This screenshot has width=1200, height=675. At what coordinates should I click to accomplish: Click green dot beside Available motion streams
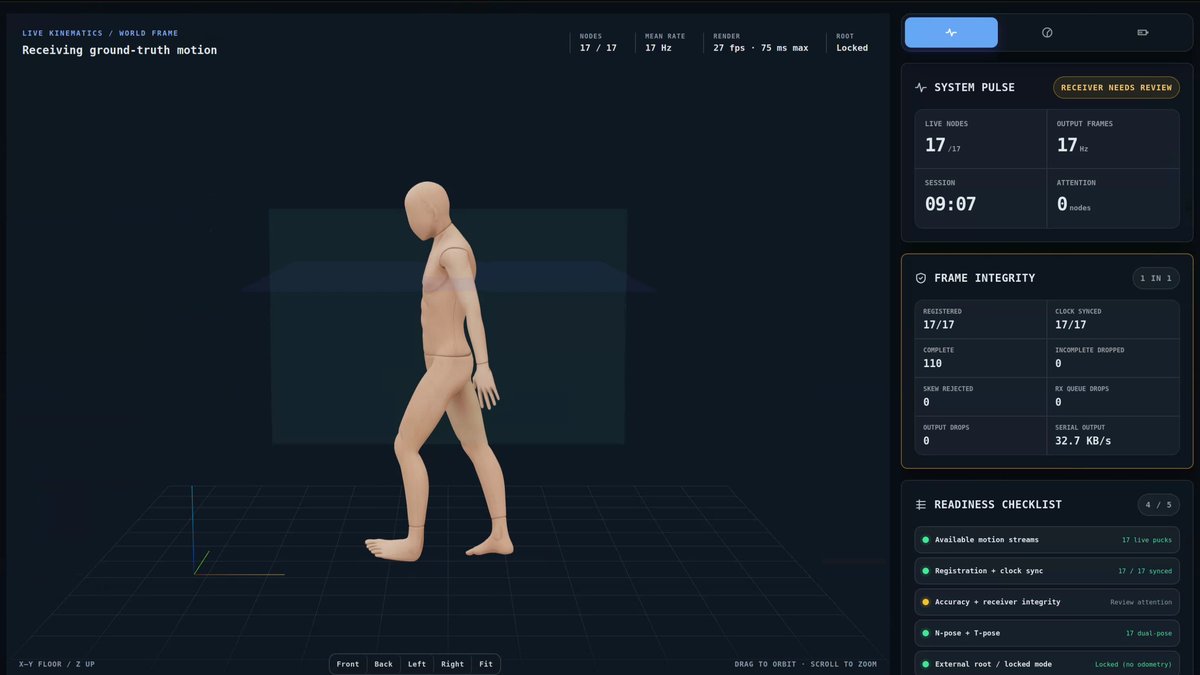925,540
